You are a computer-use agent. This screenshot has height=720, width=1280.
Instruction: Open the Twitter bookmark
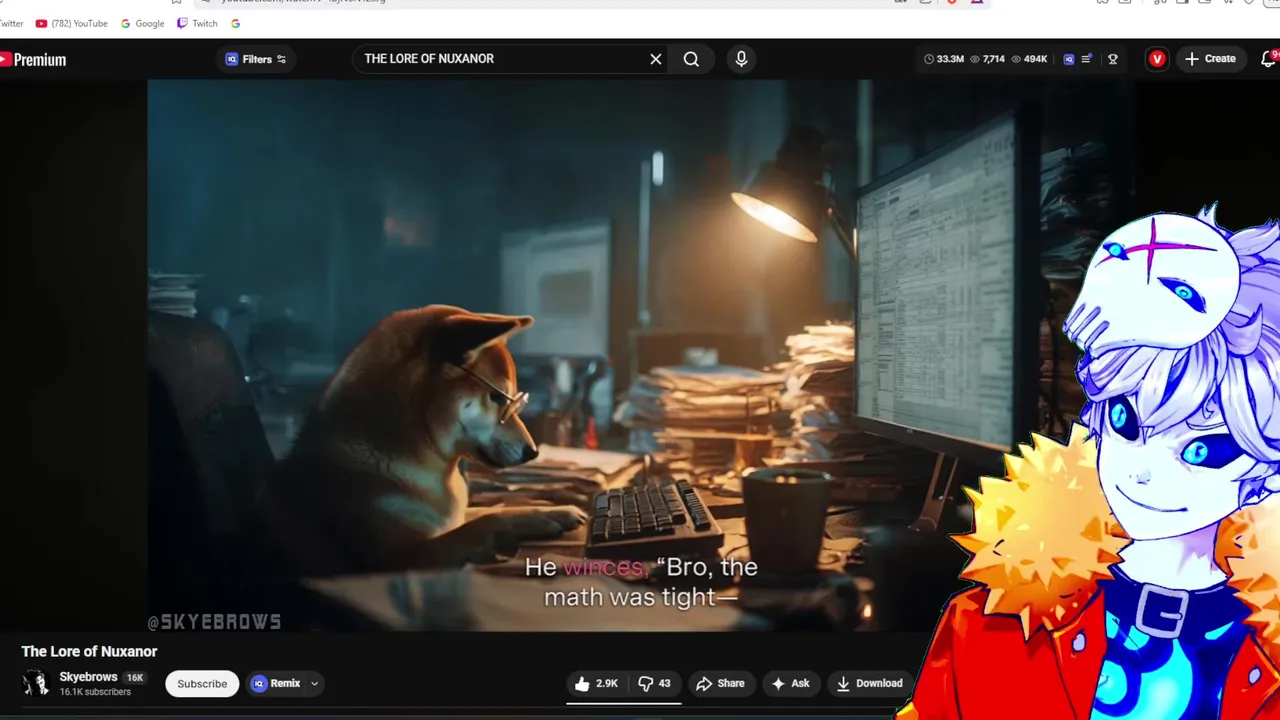coord(12,23)
